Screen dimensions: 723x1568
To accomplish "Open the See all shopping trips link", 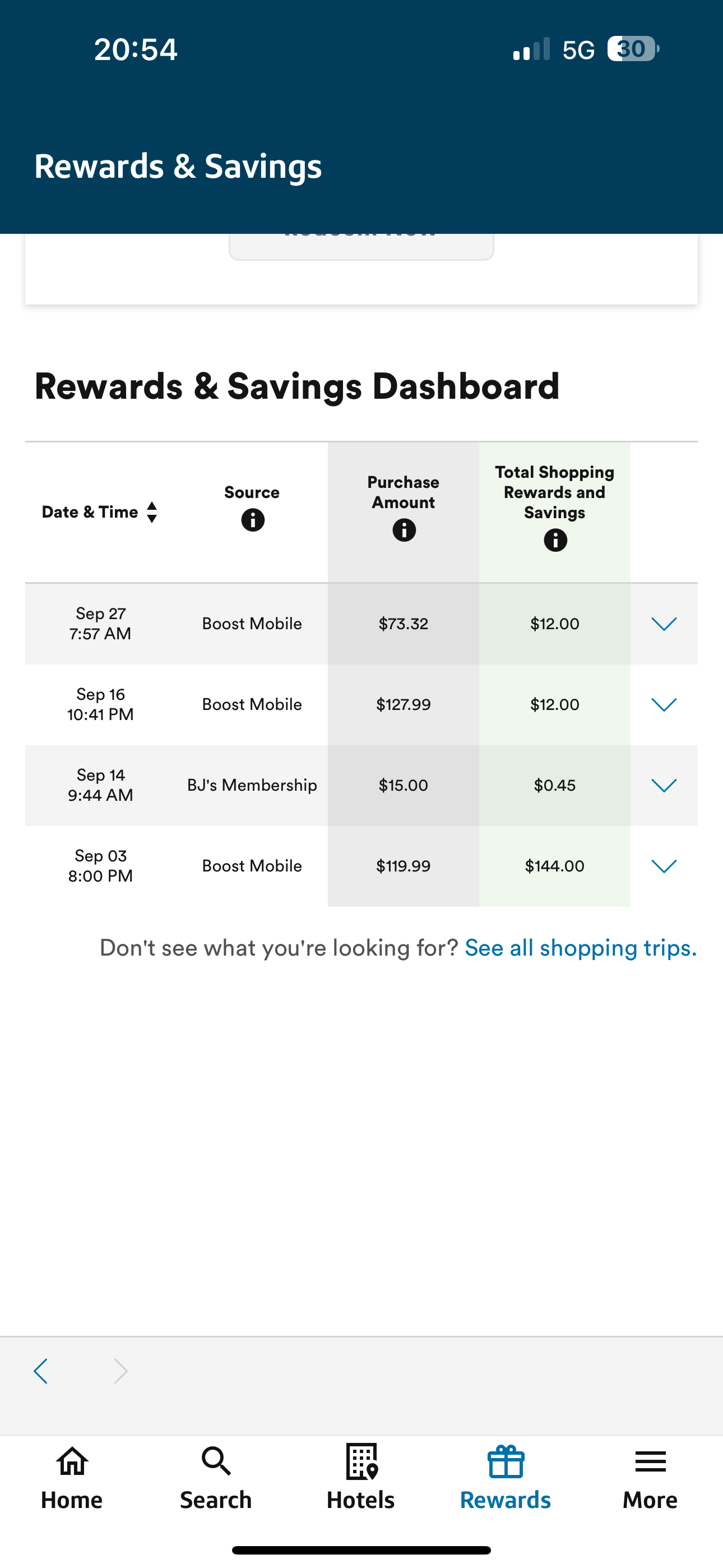I will [581, 948].
